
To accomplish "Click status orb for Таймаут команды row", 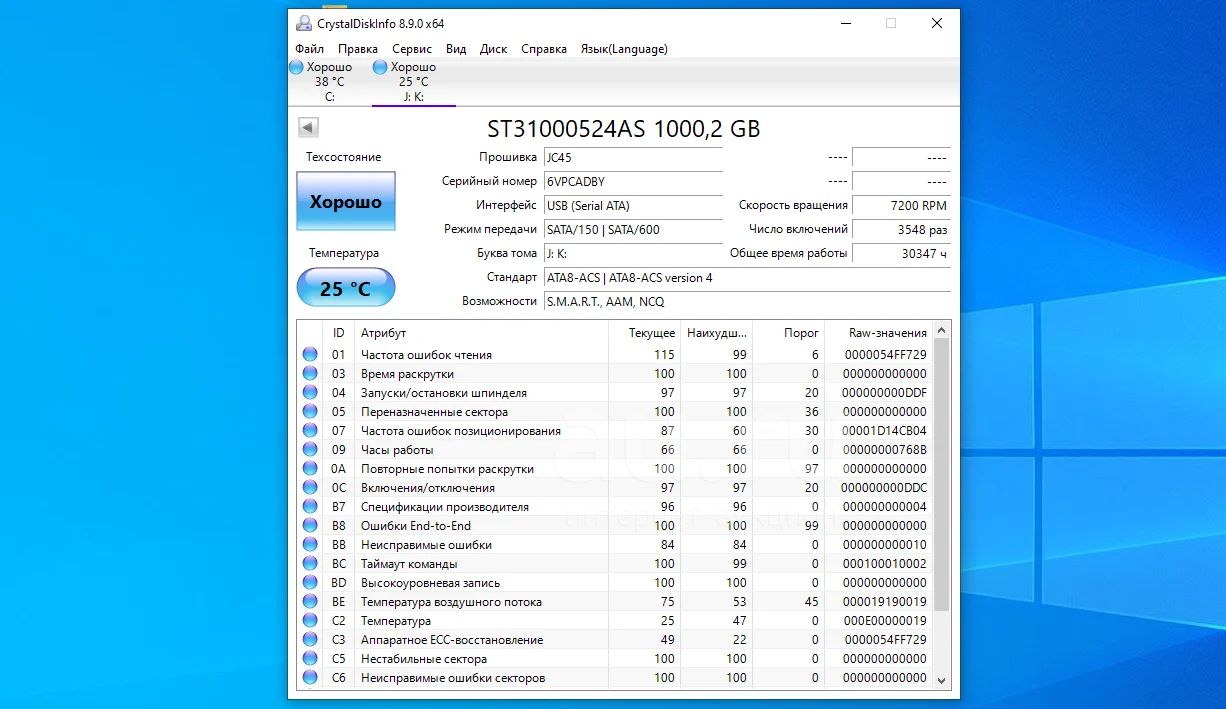I will (310, 564).
